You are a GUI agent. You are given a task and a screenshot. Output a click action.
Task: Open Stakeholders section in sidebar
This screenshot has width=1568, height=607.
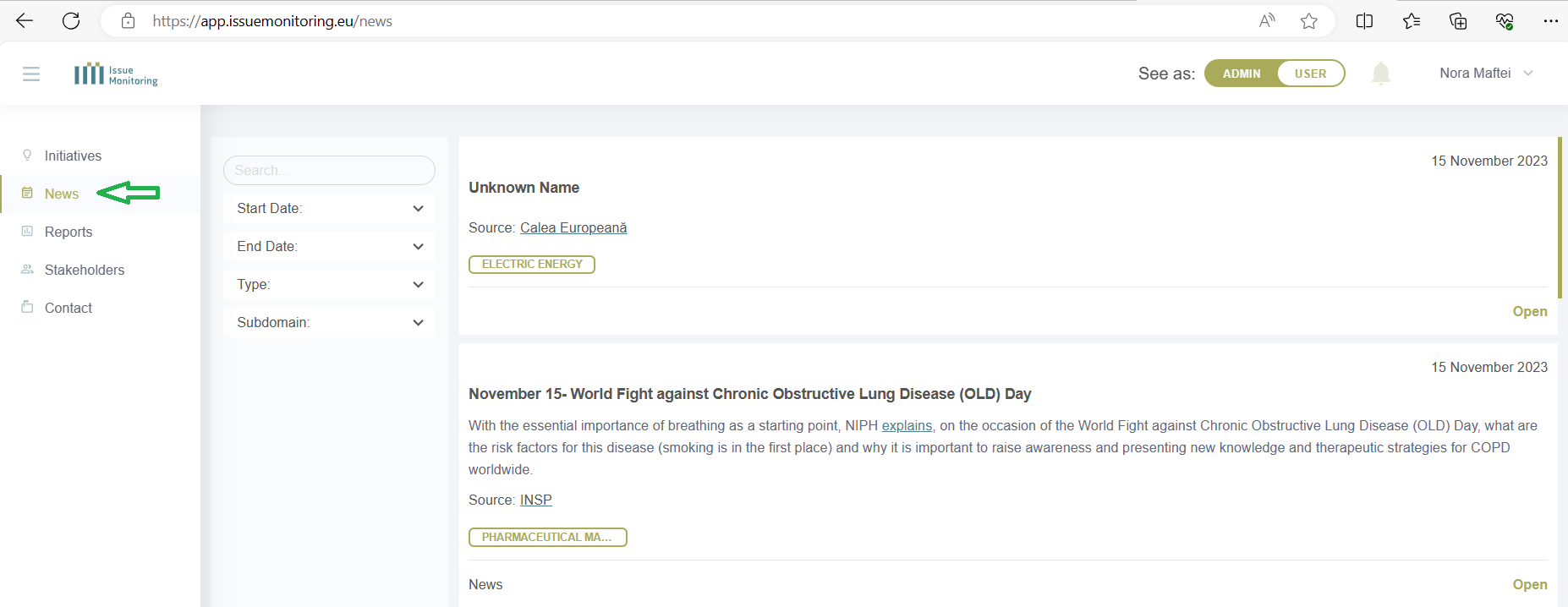[84, 271]
